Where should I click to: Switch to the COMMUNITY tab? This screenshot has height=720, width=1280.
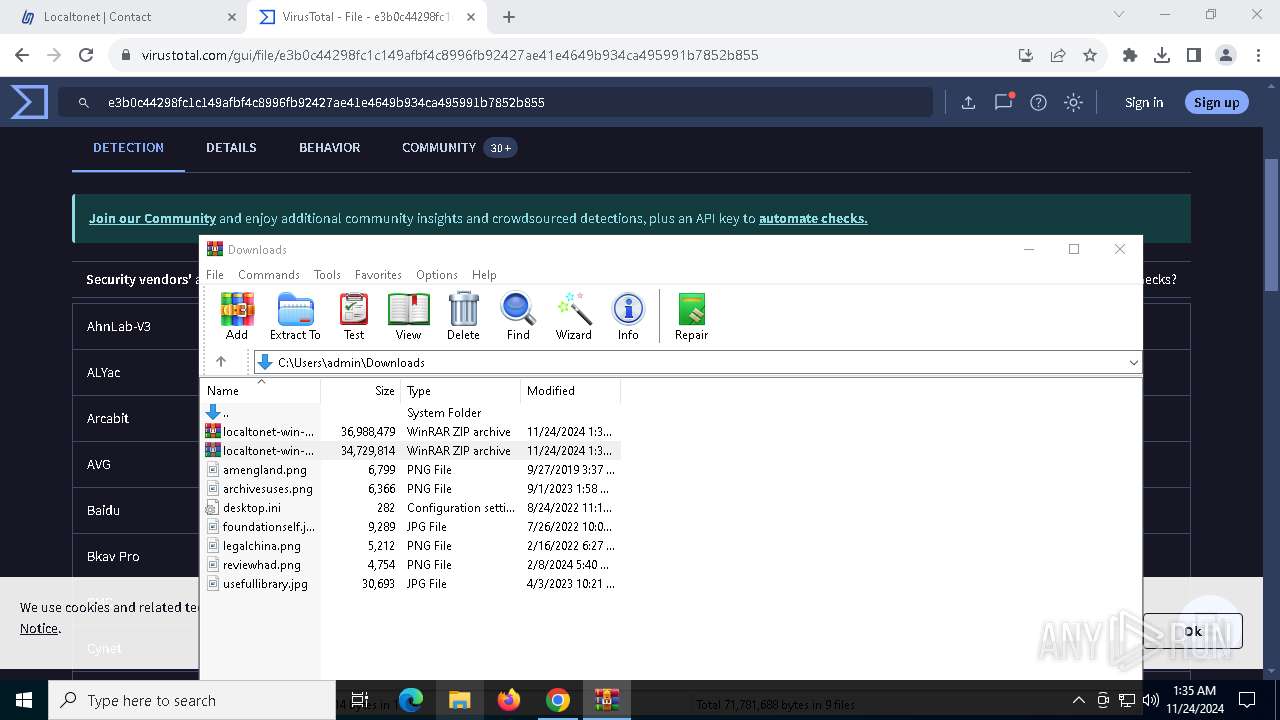(x=459, y=147)
